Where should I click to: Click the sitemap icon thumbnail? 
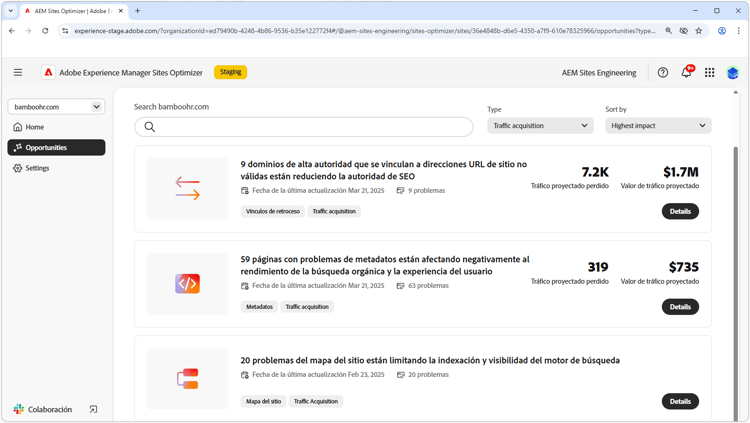point(188,378)
